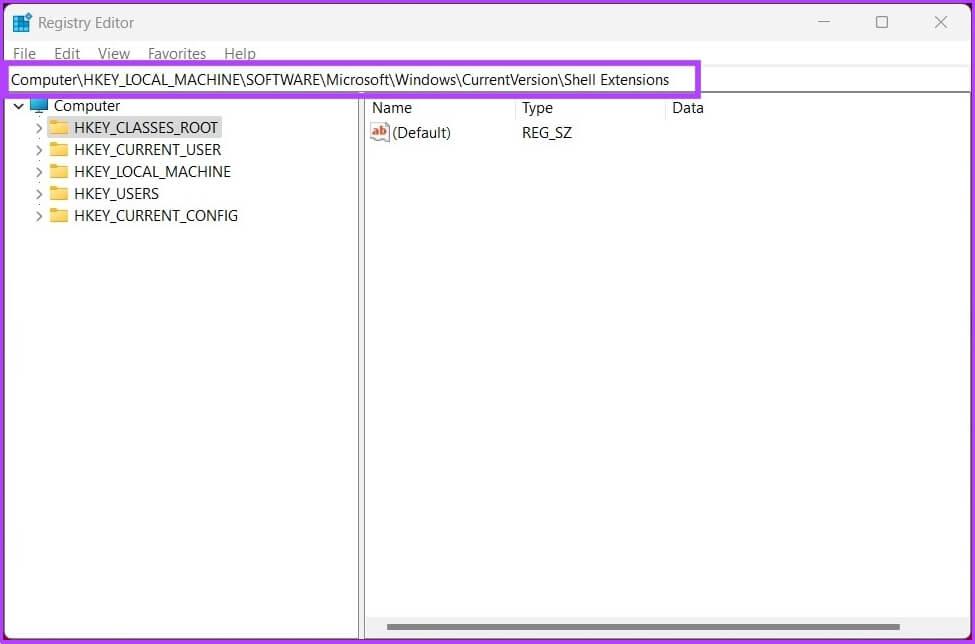Select HKEY_CLASSES_ROOT in the tree
This screenshot has height=644, width=975.
pyautogui.click(x=146, y=127)
